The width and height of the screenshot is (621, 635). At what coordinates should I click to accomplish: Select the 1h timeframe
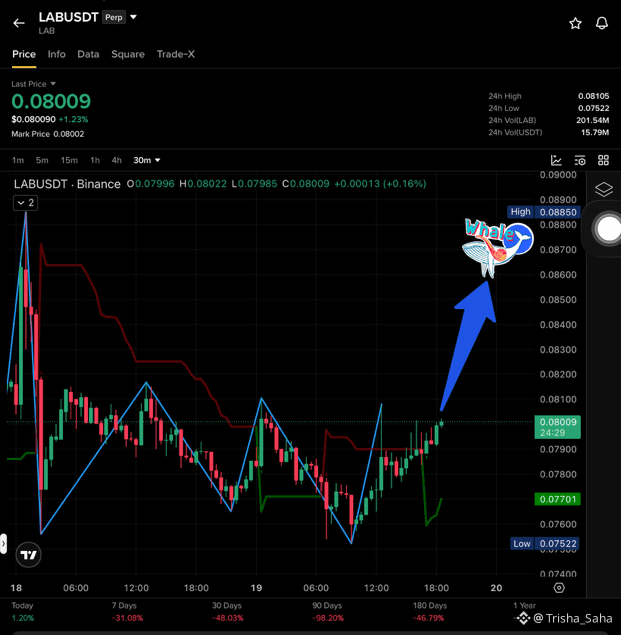(95, 160)
